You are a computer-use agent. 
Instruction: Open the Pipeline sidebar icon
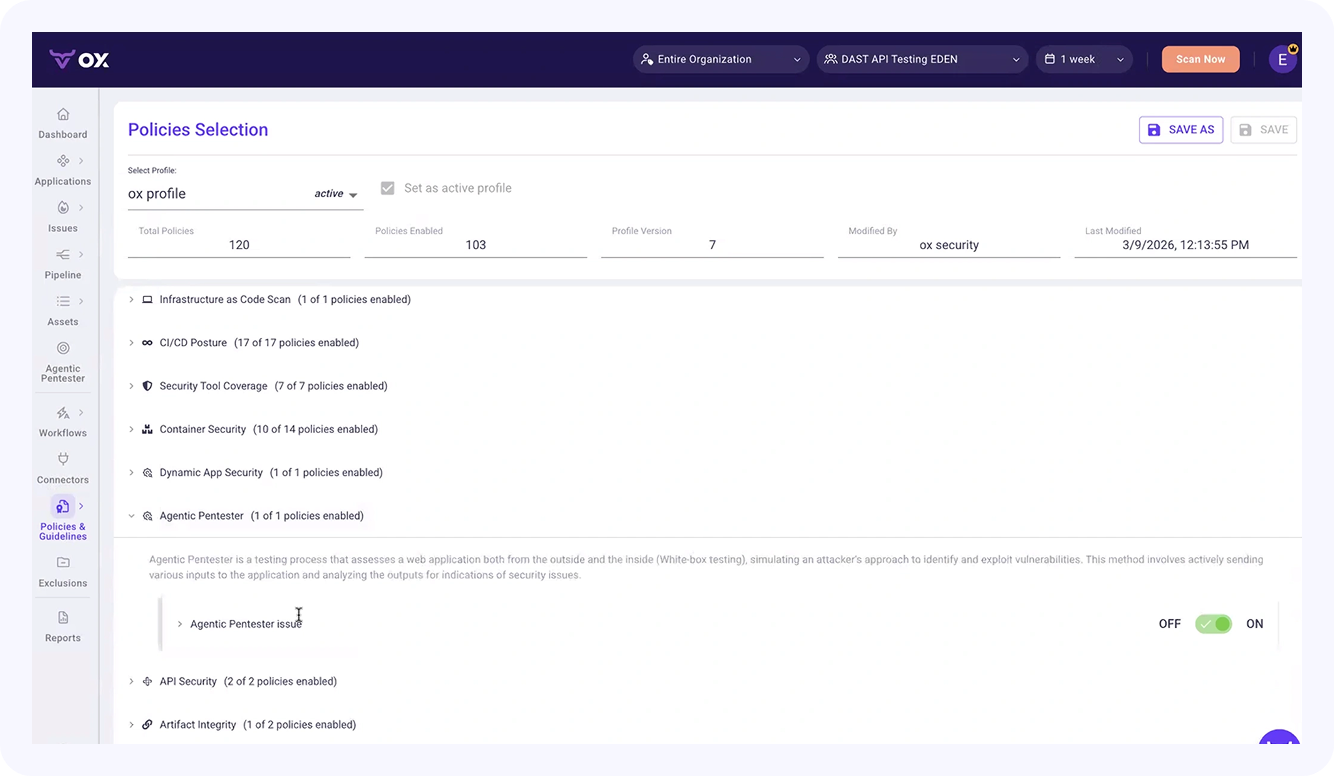[x=63, y=255]
